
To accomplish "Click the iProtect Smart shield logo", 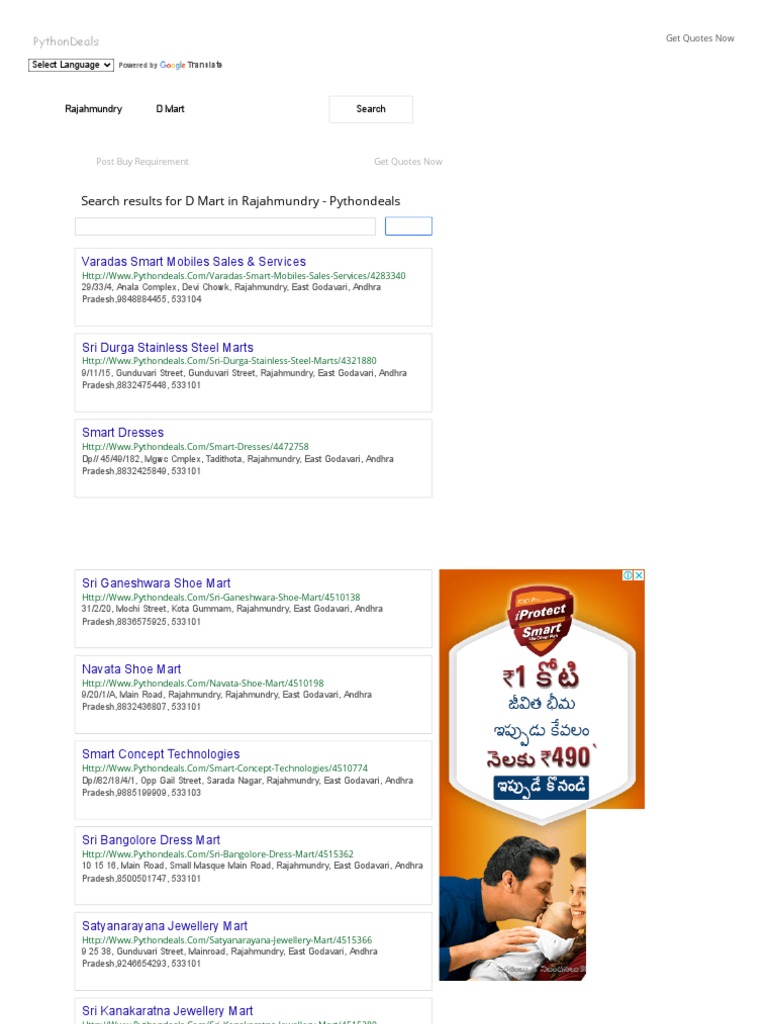I will tap(539, 620).
